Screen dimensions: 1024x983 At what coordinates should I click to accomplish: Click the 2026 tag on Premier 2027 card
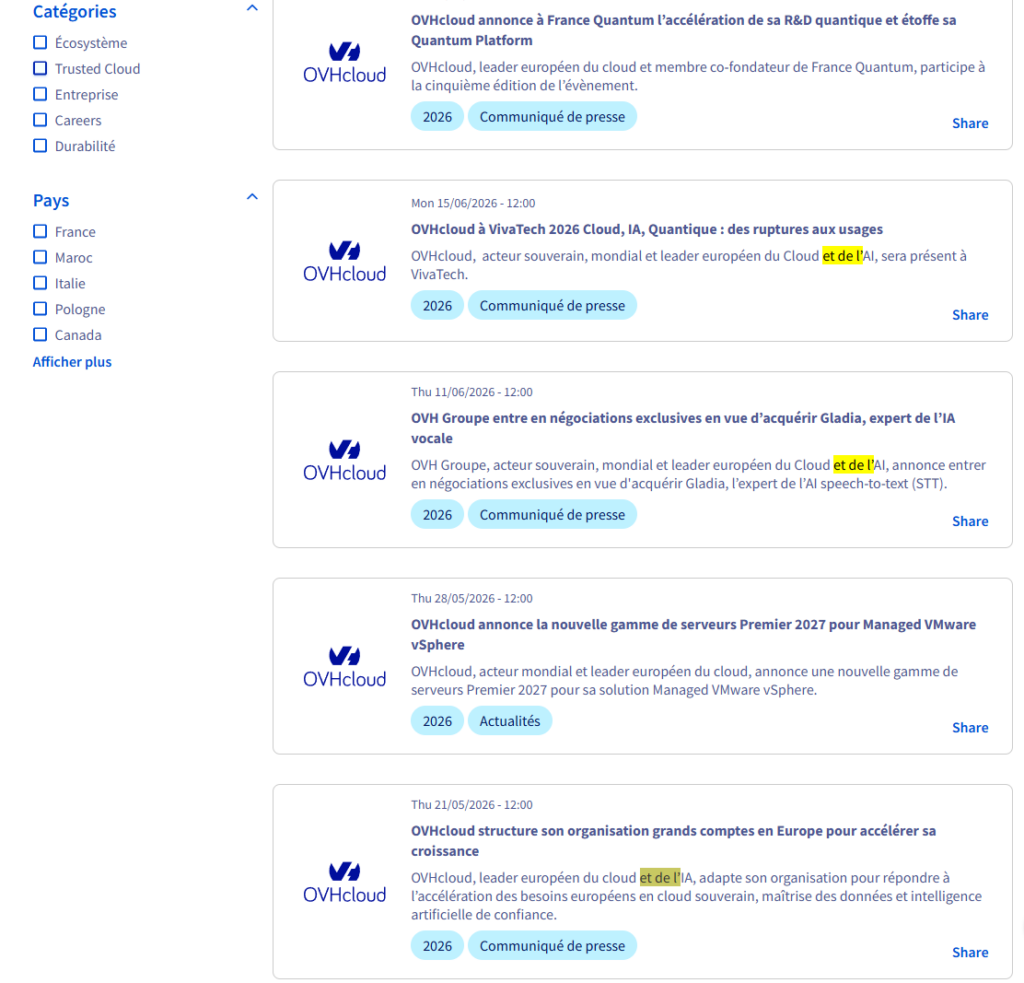tap(437, 721)
